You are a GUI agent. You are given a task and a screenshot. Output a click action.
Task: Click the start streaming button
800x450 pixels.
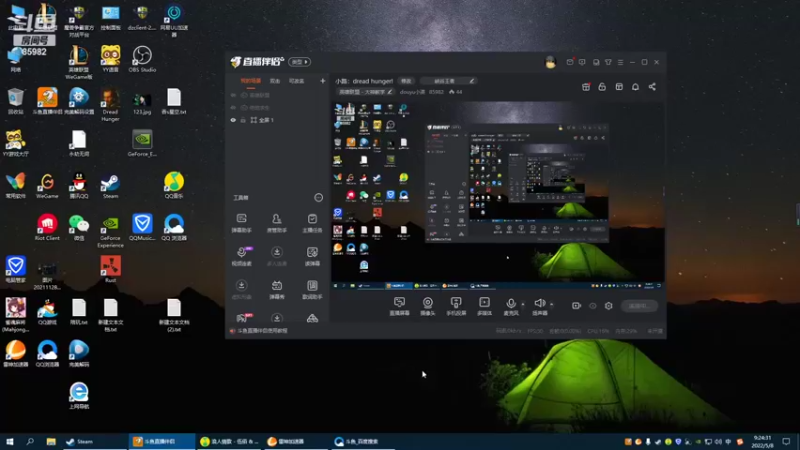click(x=639, y=306)
